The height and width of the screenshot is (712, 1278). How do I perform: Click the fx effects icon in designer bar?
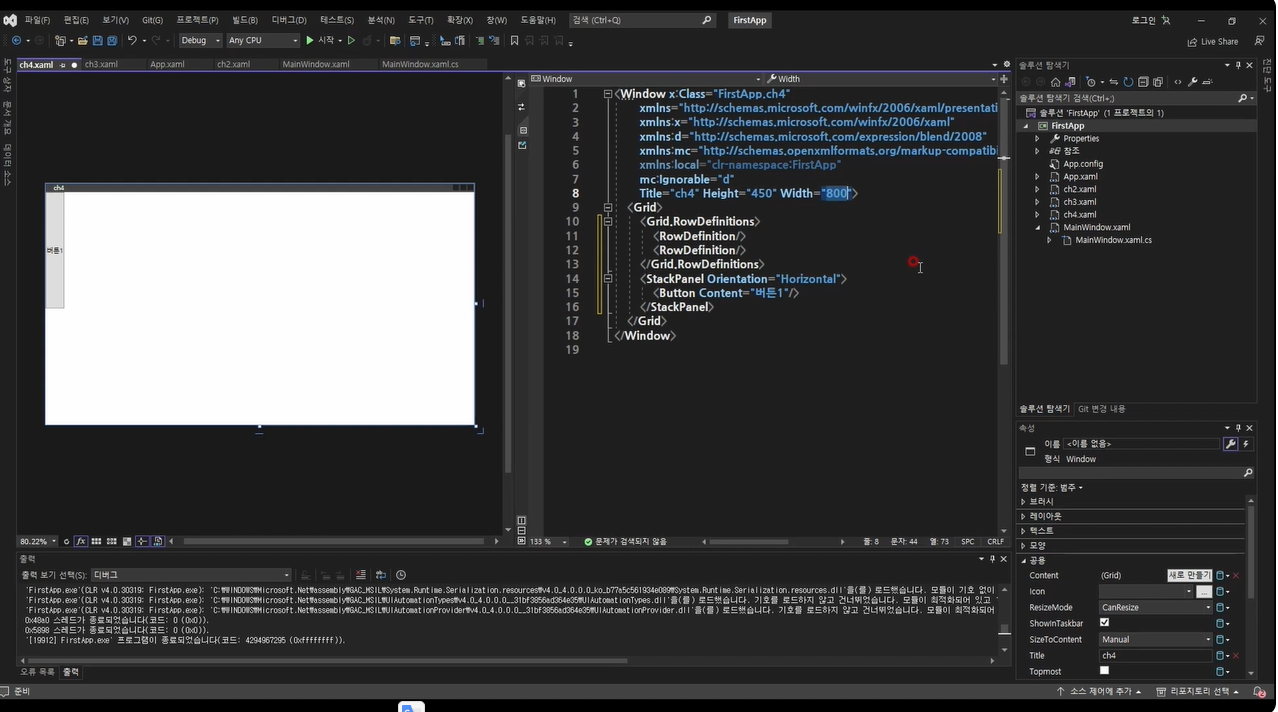pos(82,541)
